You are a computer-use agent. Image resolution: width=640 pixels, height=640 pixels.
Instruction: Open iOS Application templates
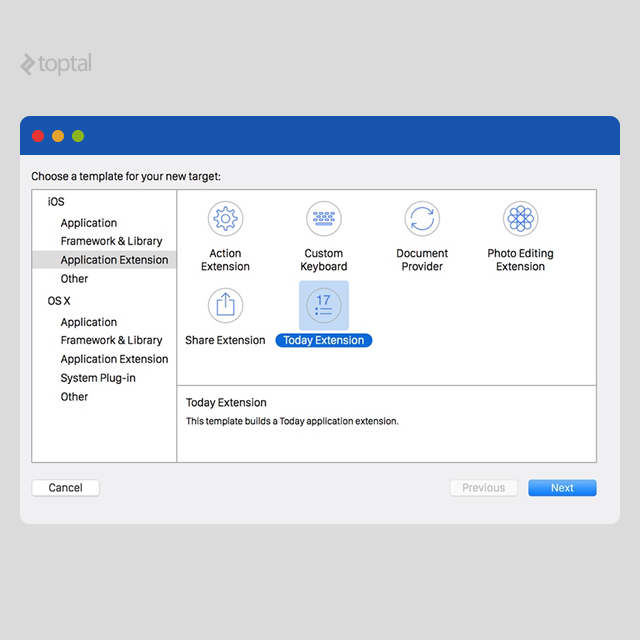tap(89, 223)
